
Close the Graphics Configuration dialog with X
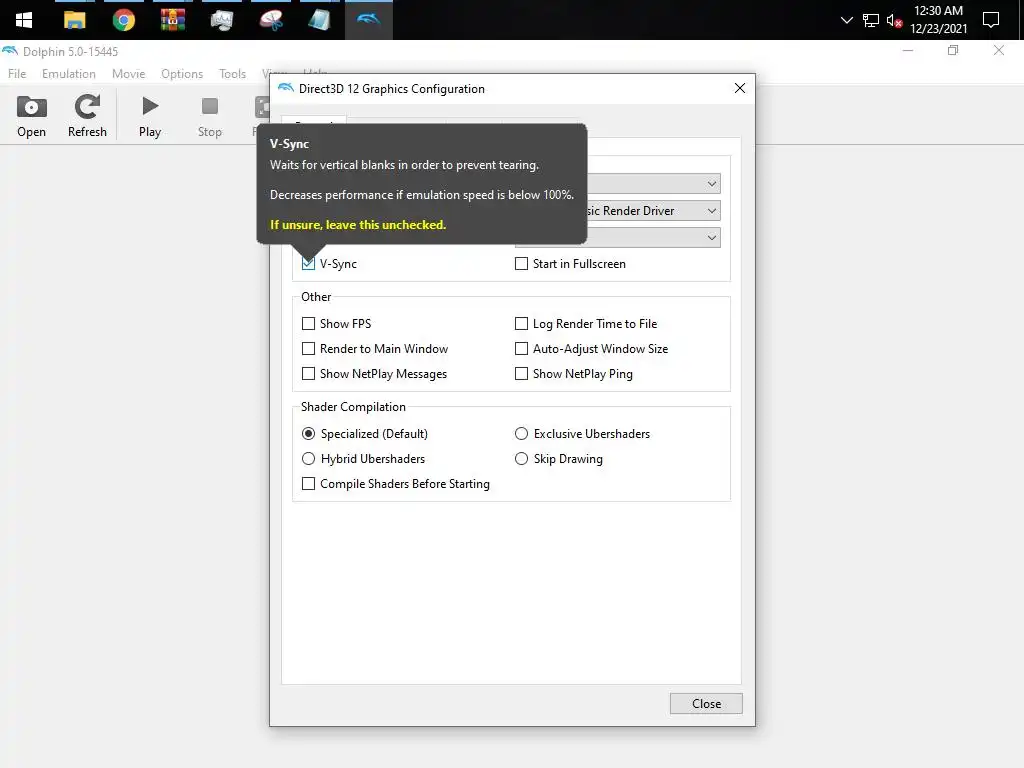739,88
